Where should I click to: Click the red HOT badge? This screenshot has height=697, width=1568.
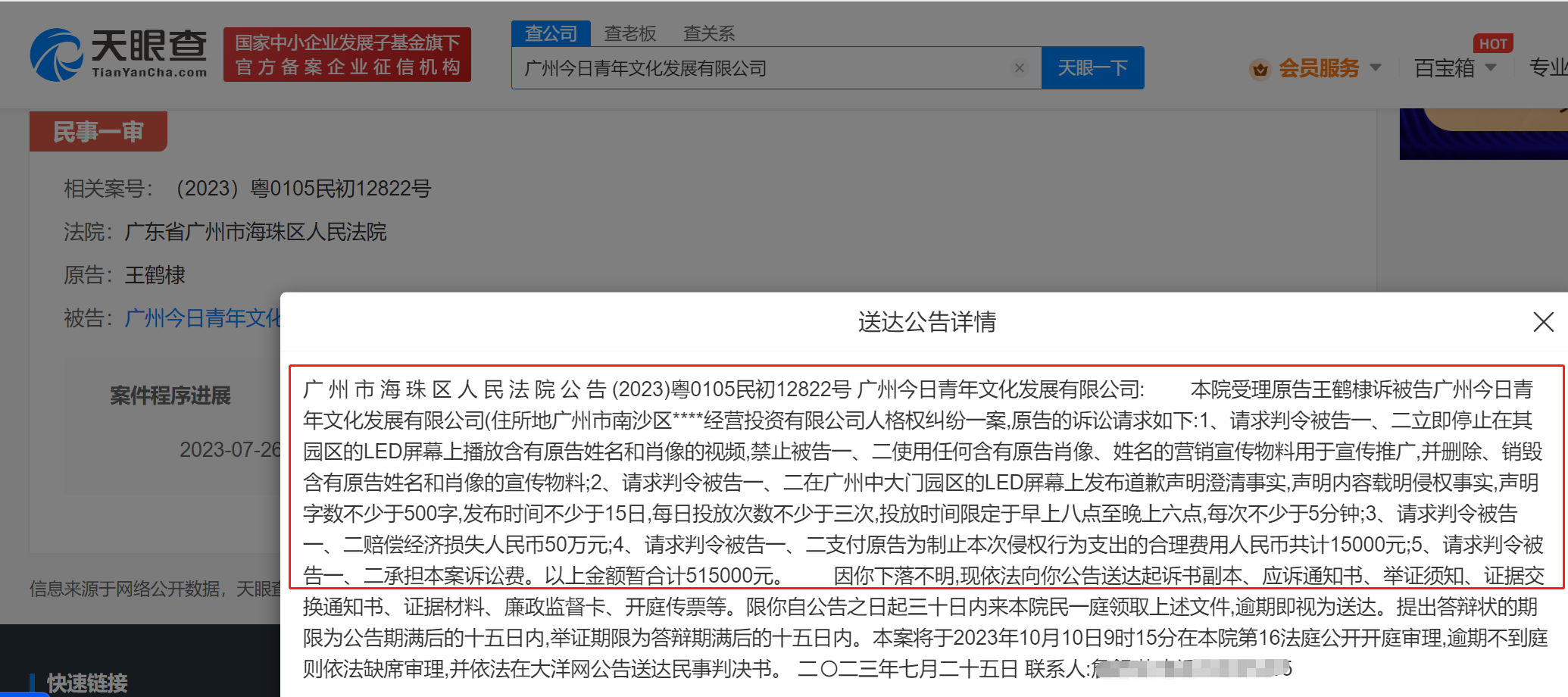tap(1492, 44)
